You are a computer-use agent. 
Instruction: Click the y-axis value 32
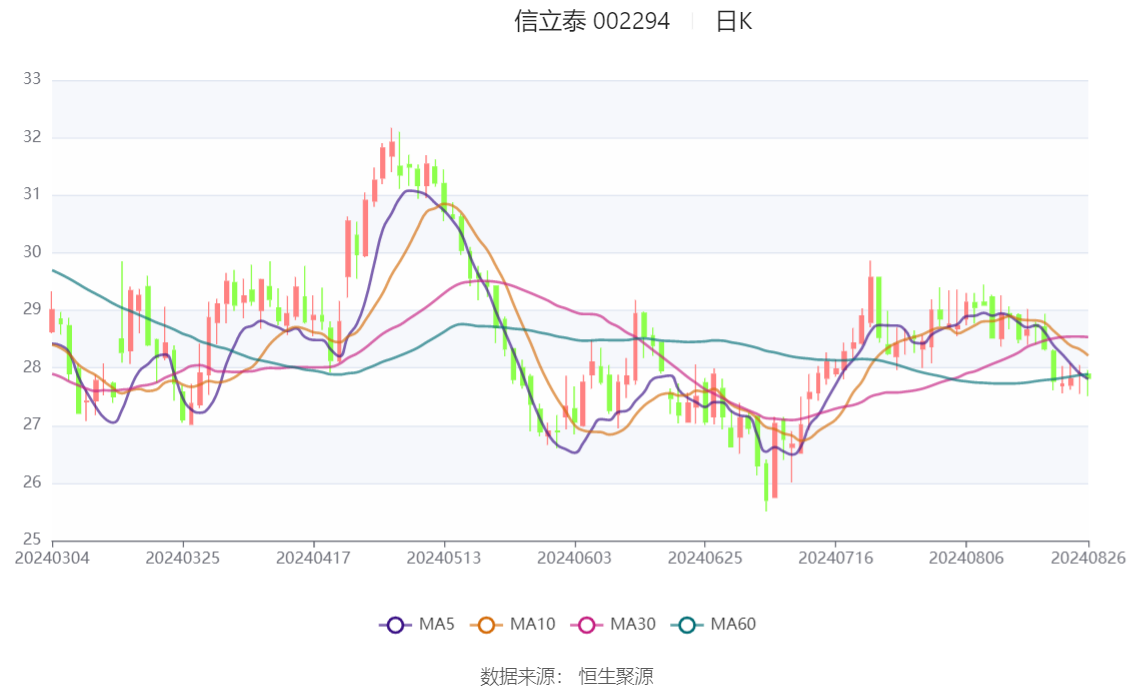[32, 137]
